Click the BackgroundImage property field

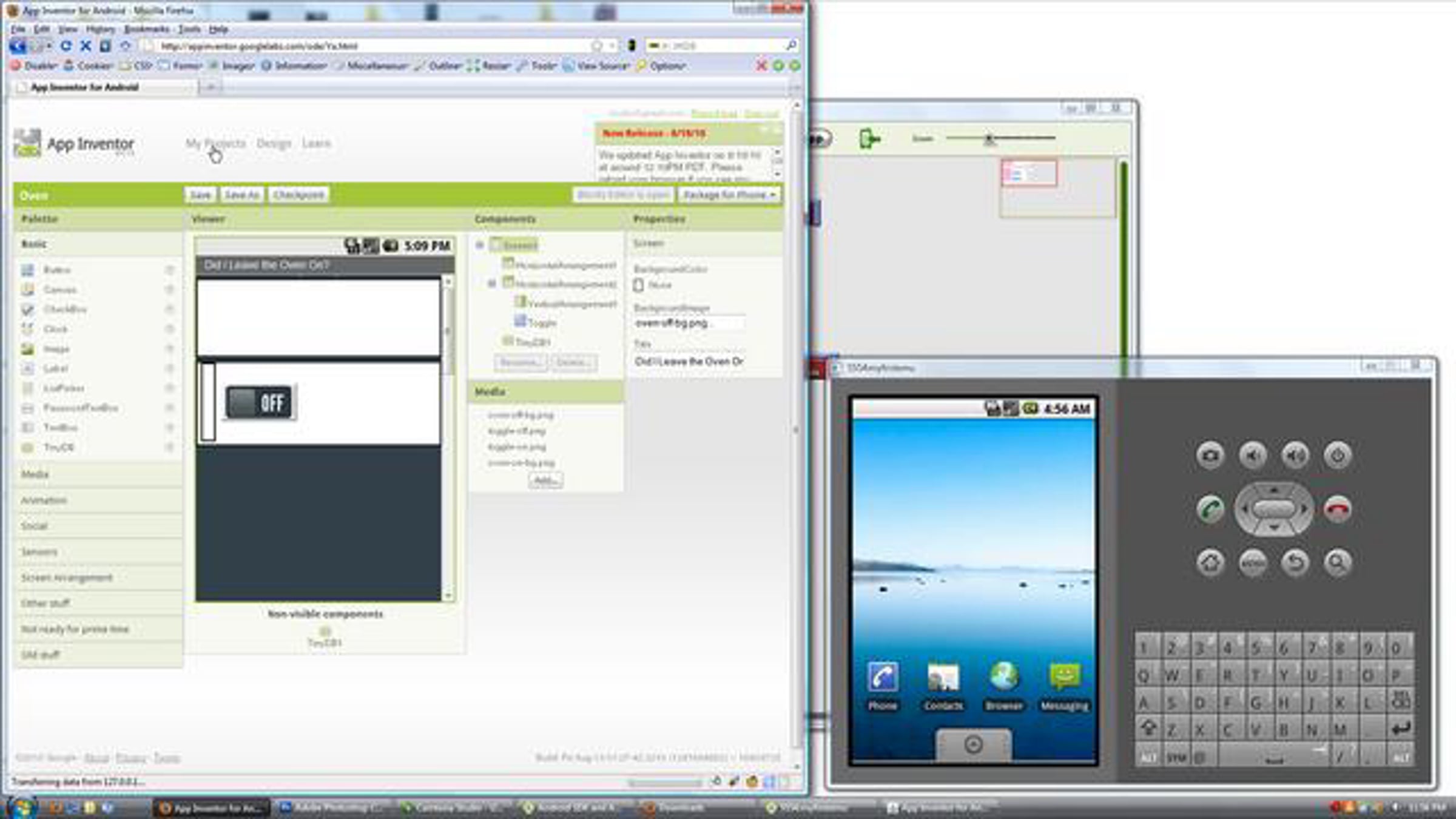click(x=689, y=323)
